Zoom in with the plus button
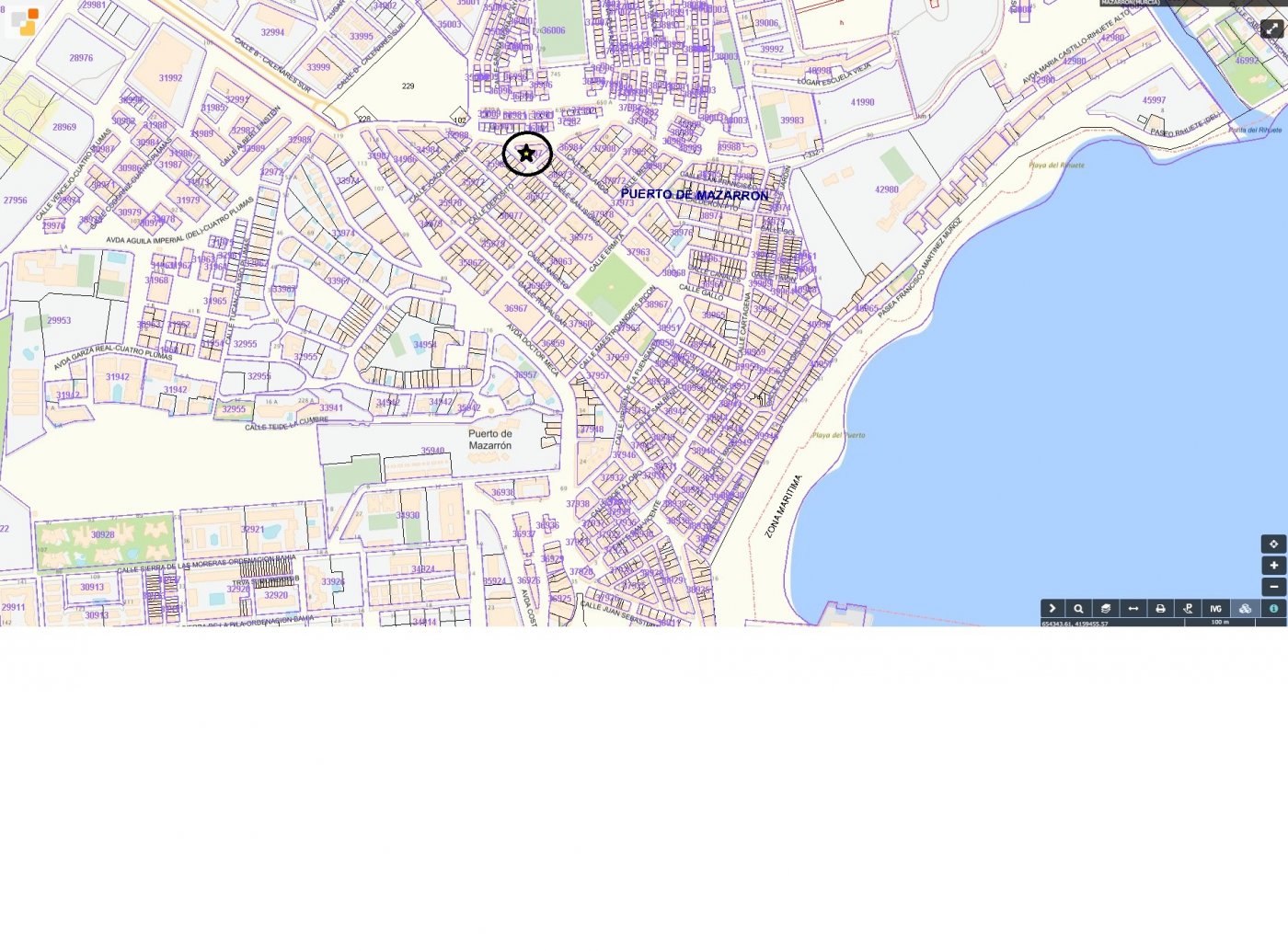 coord(1273,566)
